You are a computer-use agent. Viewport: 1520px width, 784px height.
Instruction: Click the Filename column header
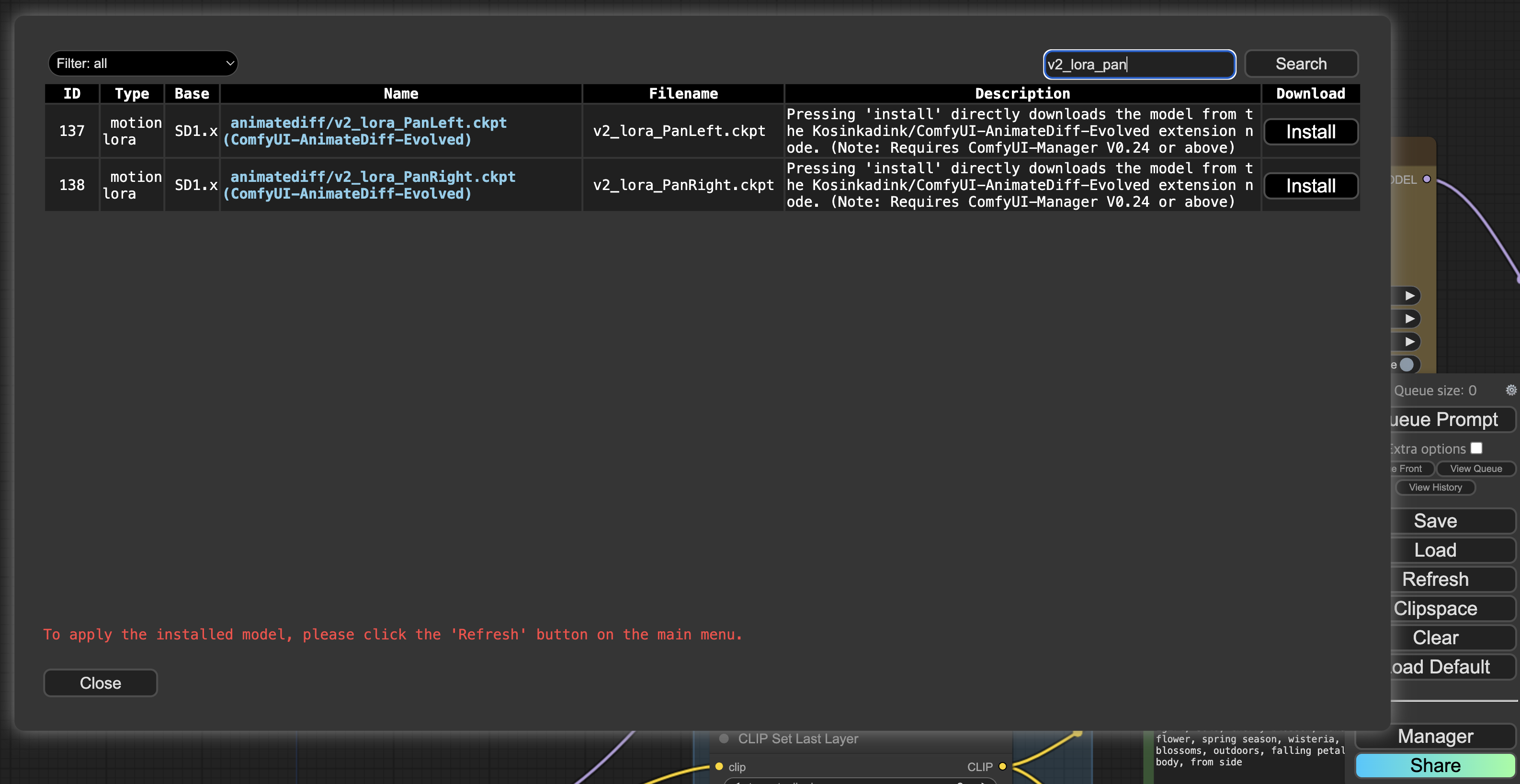click(683, 94)
